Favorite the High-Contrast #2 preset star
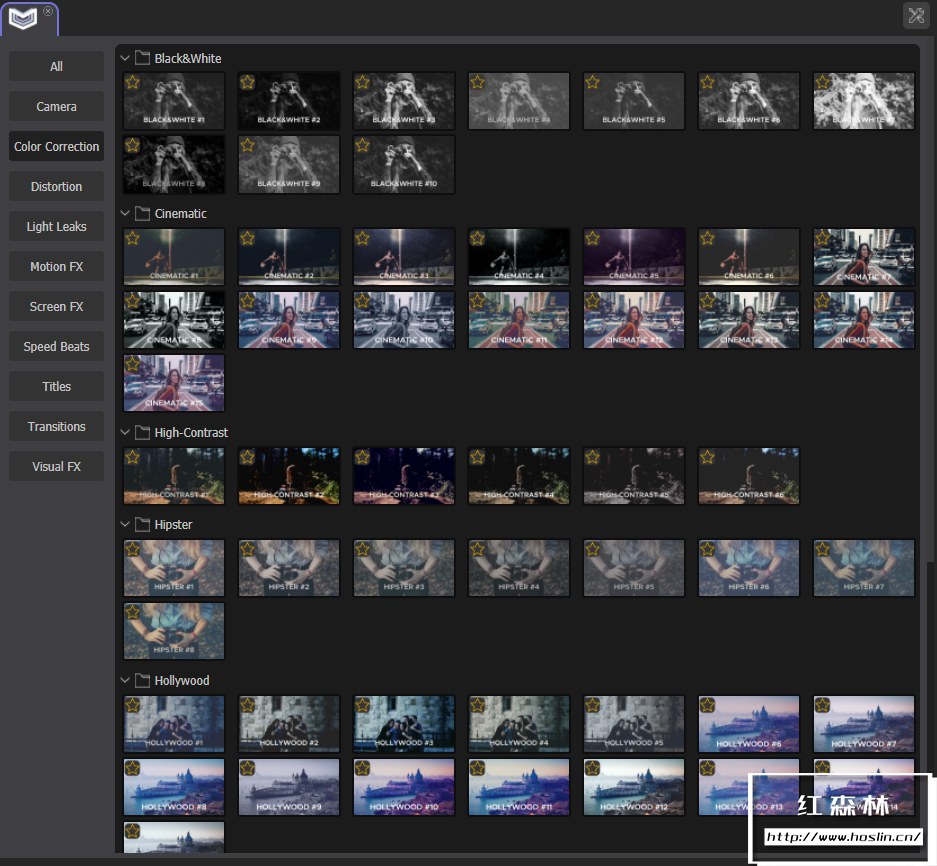This screenshot has height=866, width=937. click(247, 457)
